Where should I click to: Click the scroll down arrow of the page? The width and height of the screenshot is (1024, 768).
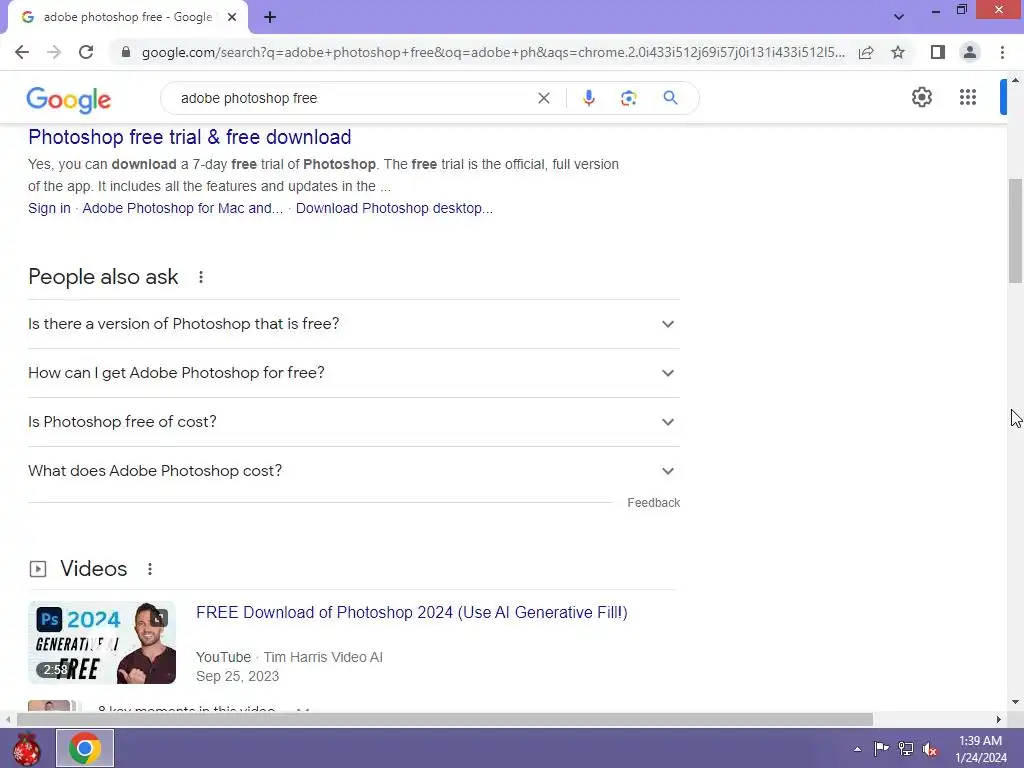[x=1015, y=703]
